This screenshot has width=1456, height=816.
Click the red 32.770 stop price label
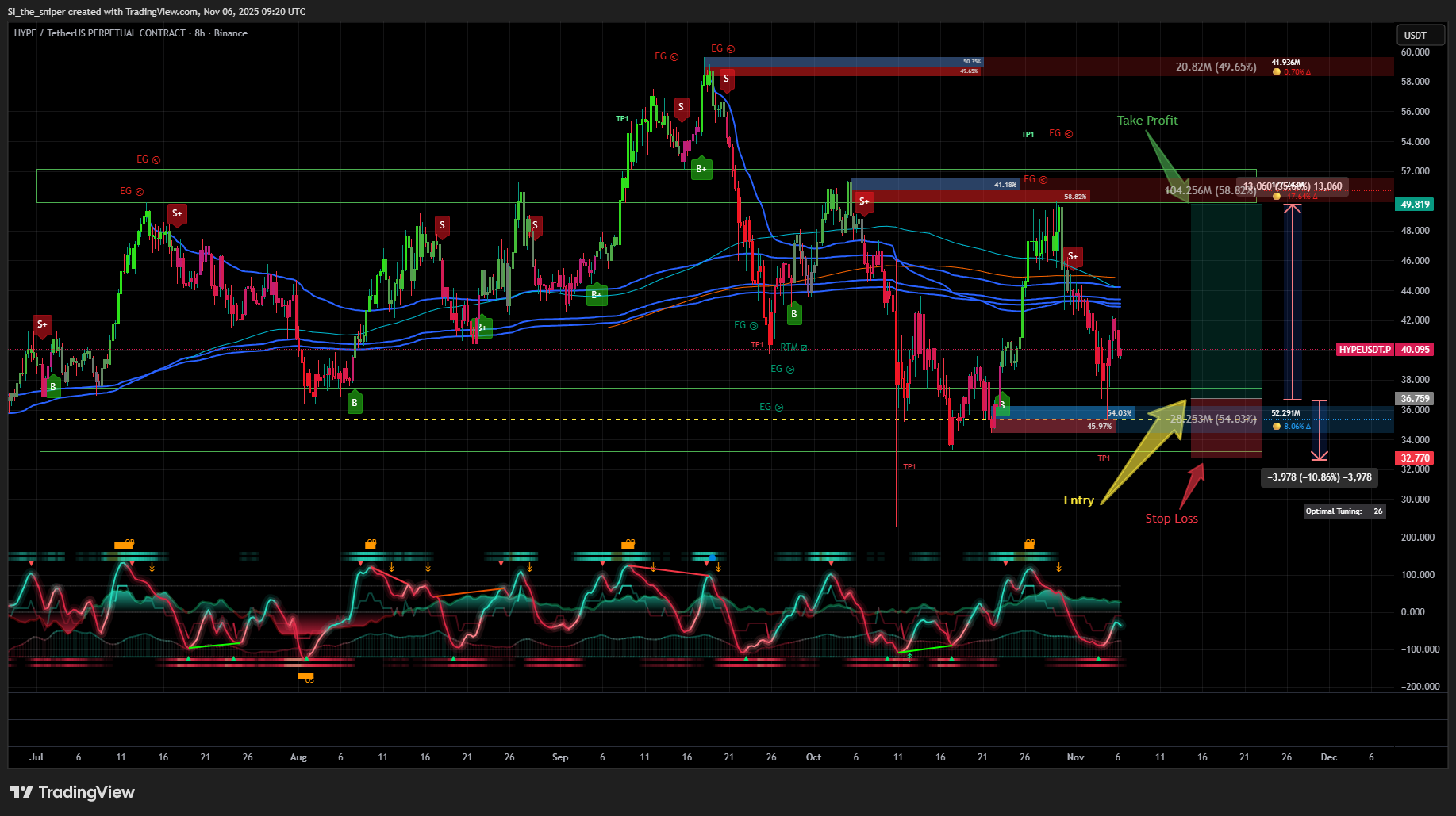tap(1415, 458)
